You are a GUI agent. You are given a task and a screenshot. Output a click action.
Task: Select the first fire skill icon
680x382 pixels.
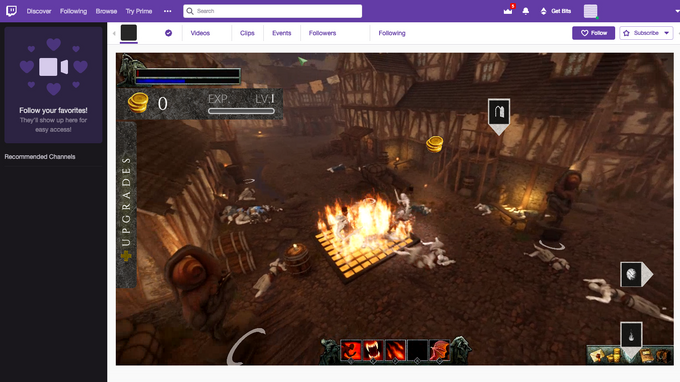point(351,350)
